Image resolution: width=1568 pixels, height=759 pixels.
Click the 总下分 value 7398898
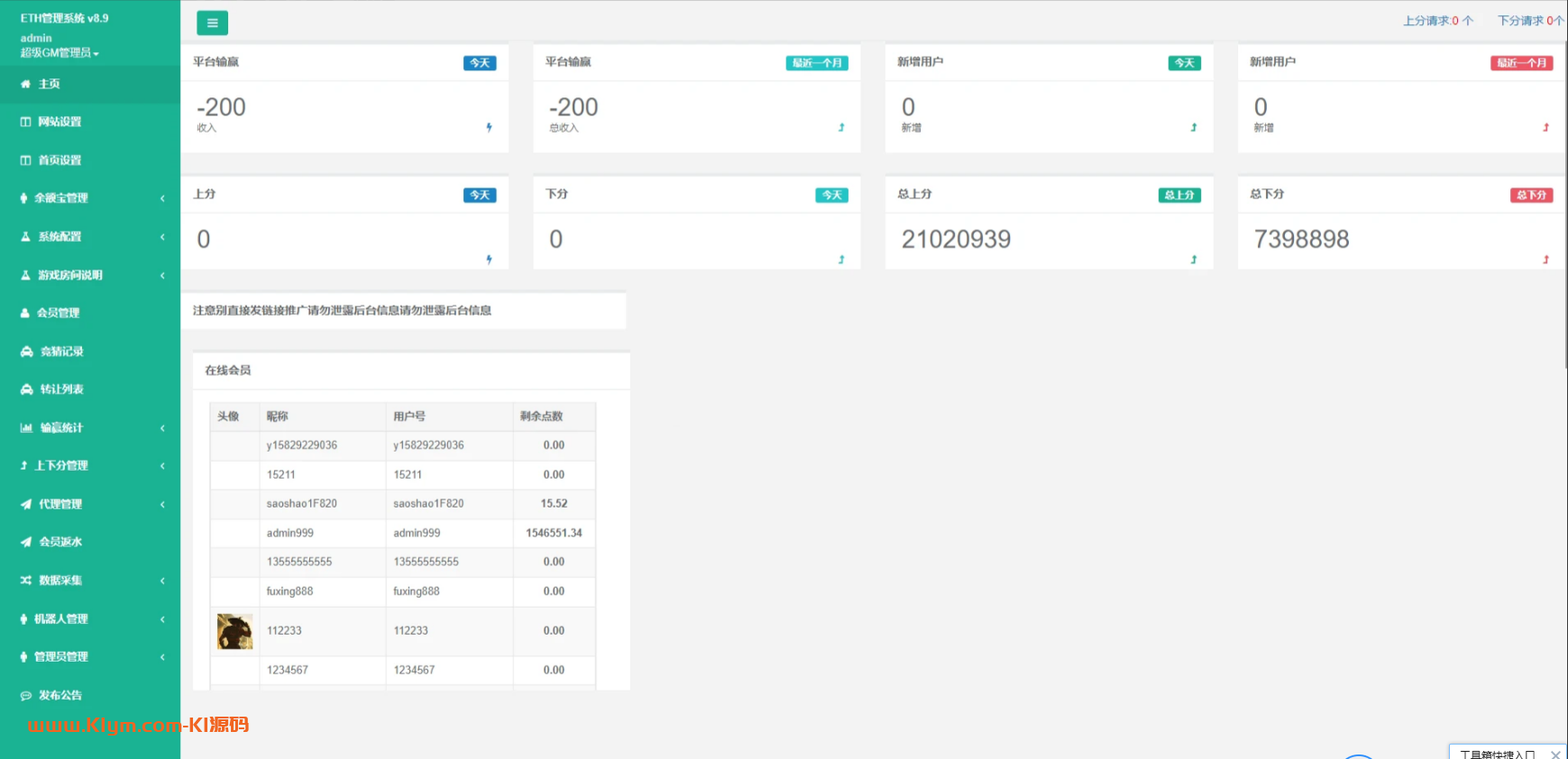pyautogui.click(x=1301, y=239)
